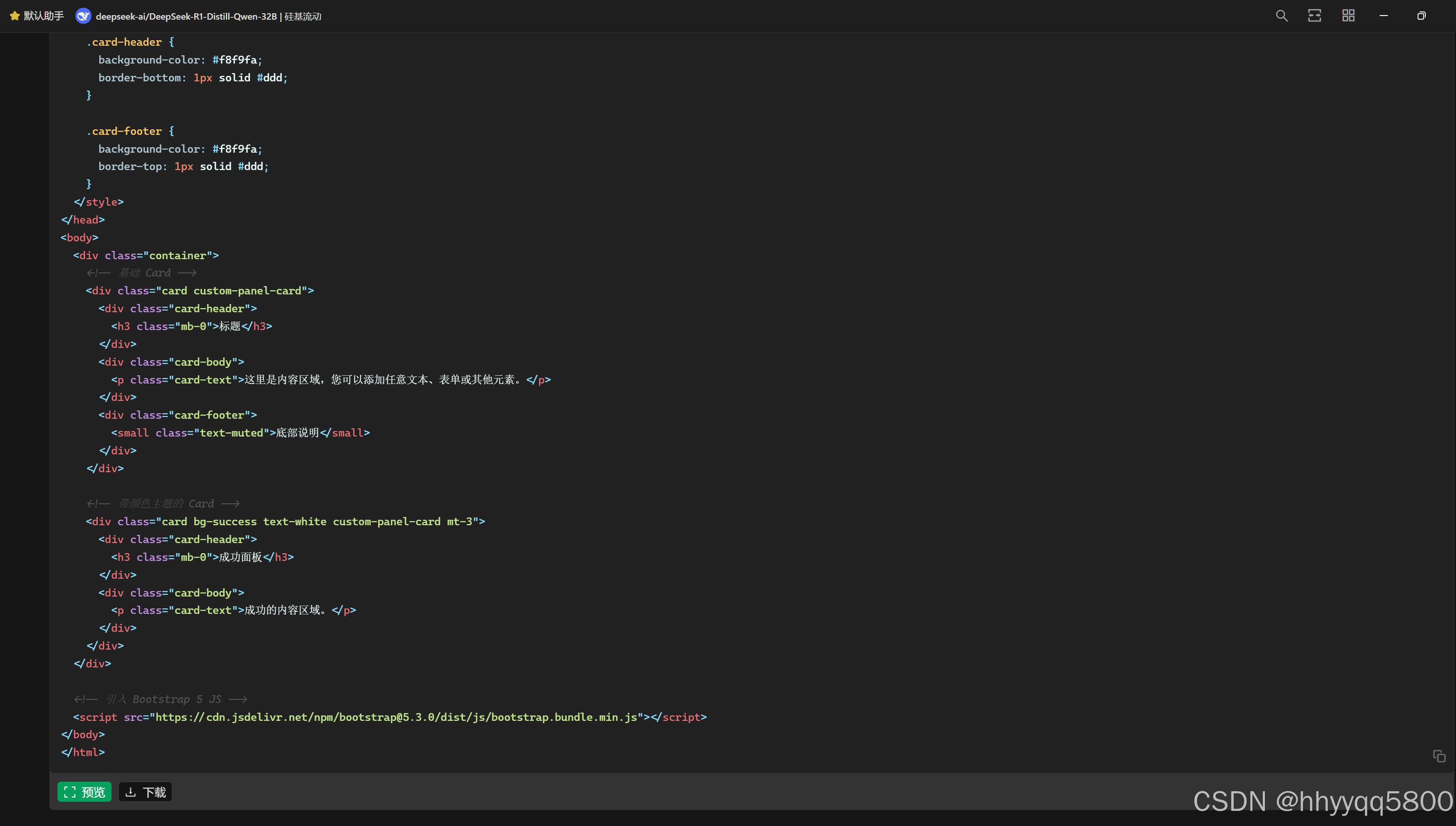This screenshot has height=826, width=1456.
Task: Select the 默认助手 assistant label
Action: (x=44, y=16)
